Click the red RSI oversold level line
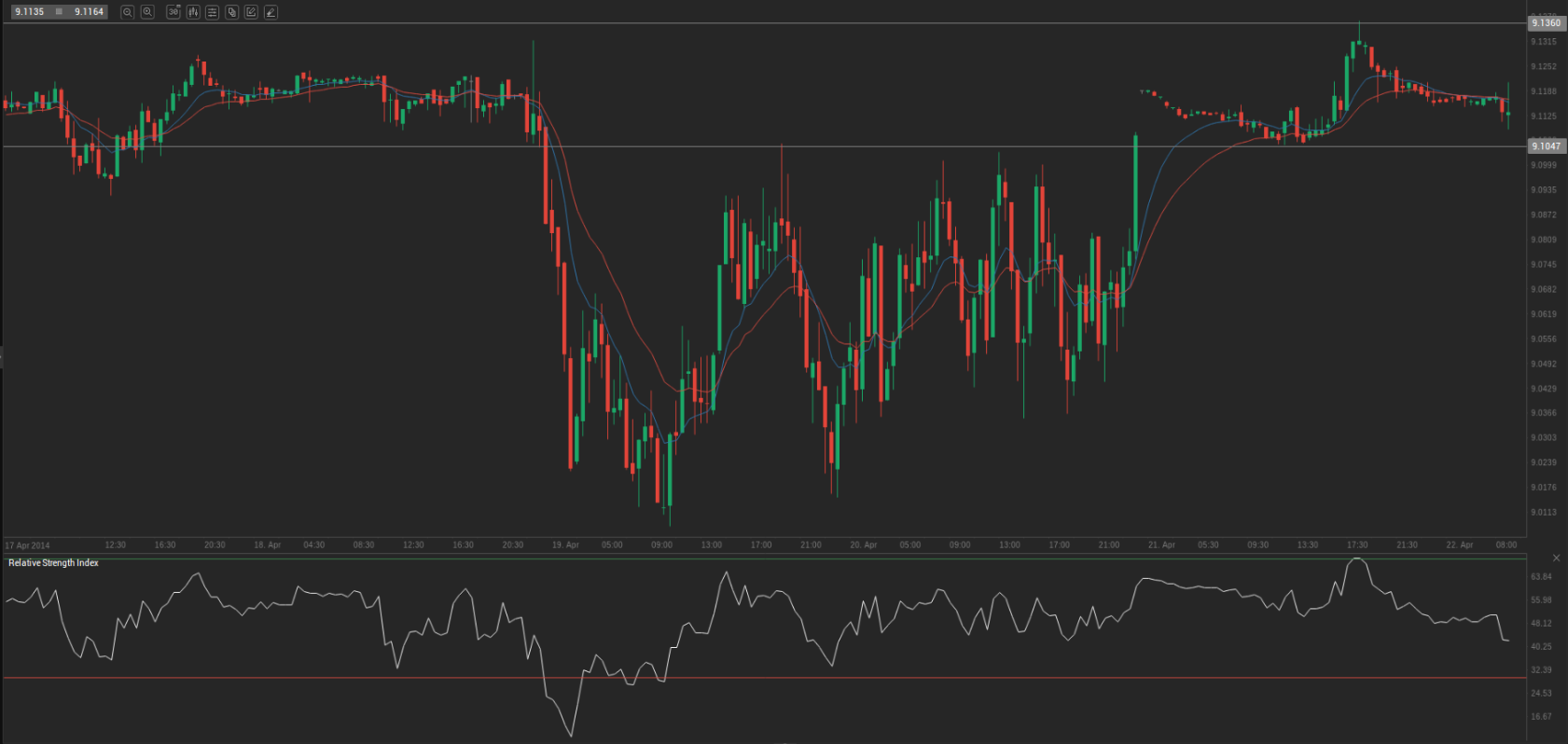Image resolution: width=1568 pixels, height=744 pixels. pos(746,678)
